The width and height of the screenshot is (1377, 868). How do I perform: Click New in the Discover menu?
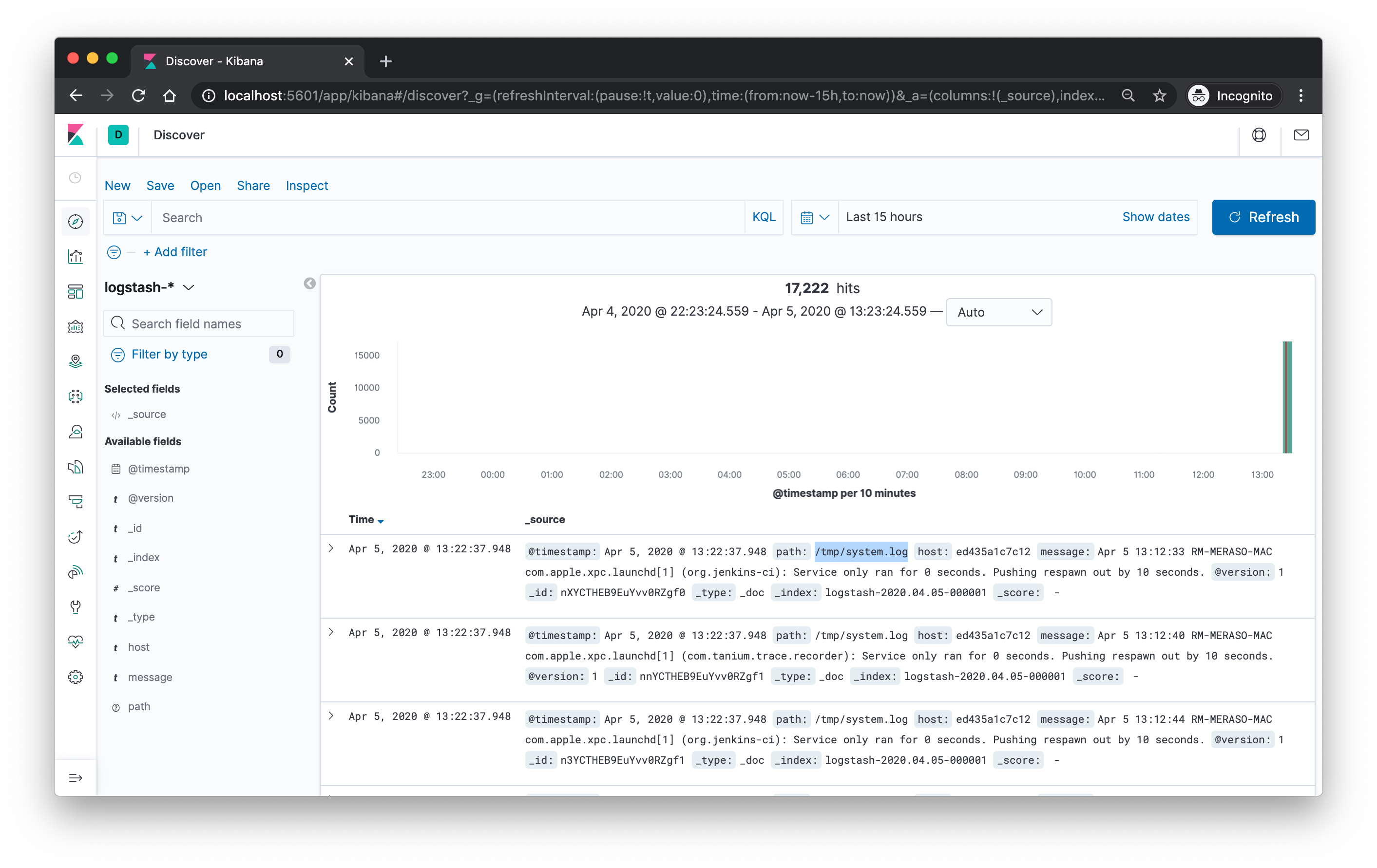tap(117, 185)
